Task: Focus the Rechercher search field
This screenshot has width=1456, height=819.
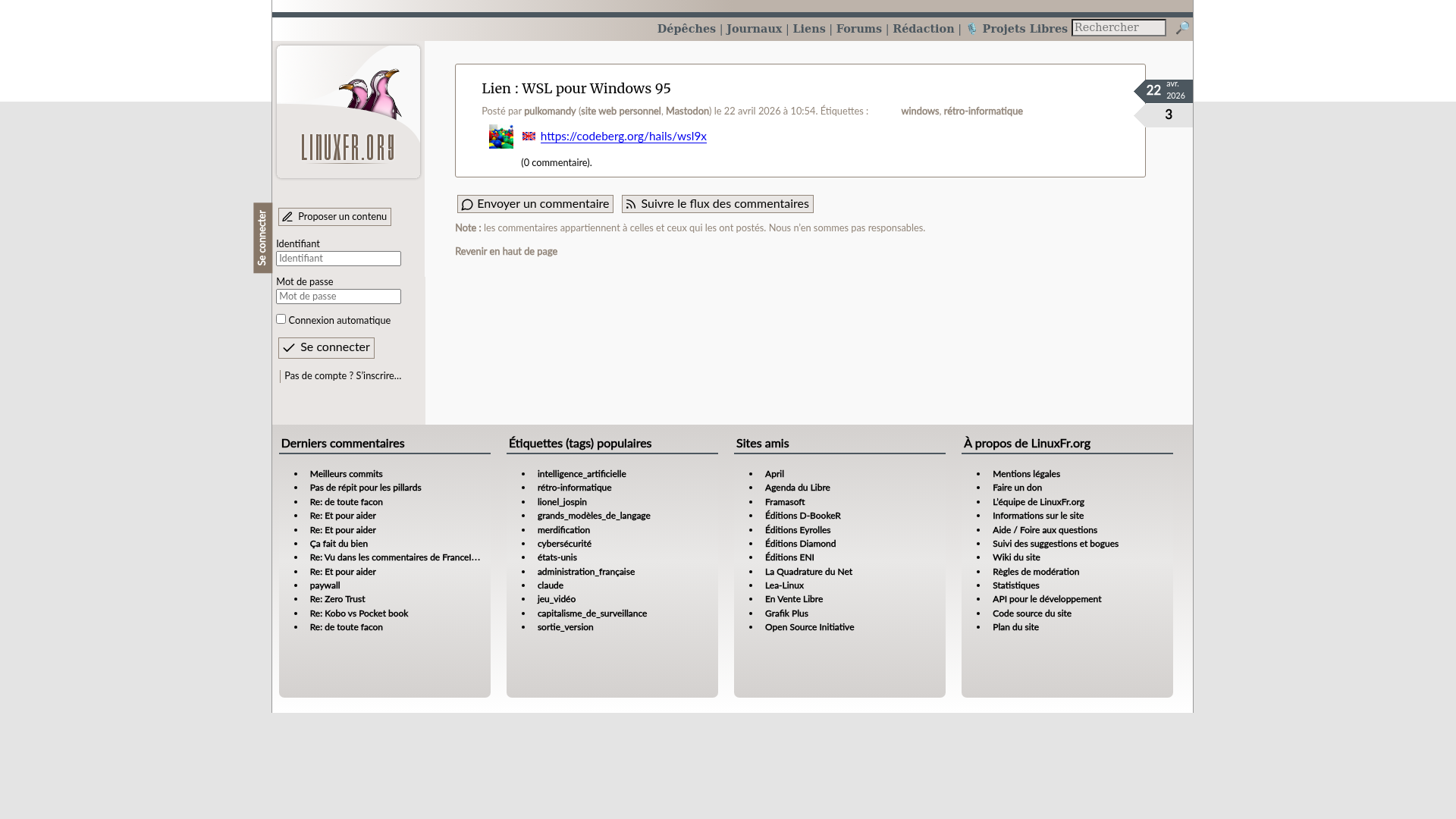Action: point(1118,28)
